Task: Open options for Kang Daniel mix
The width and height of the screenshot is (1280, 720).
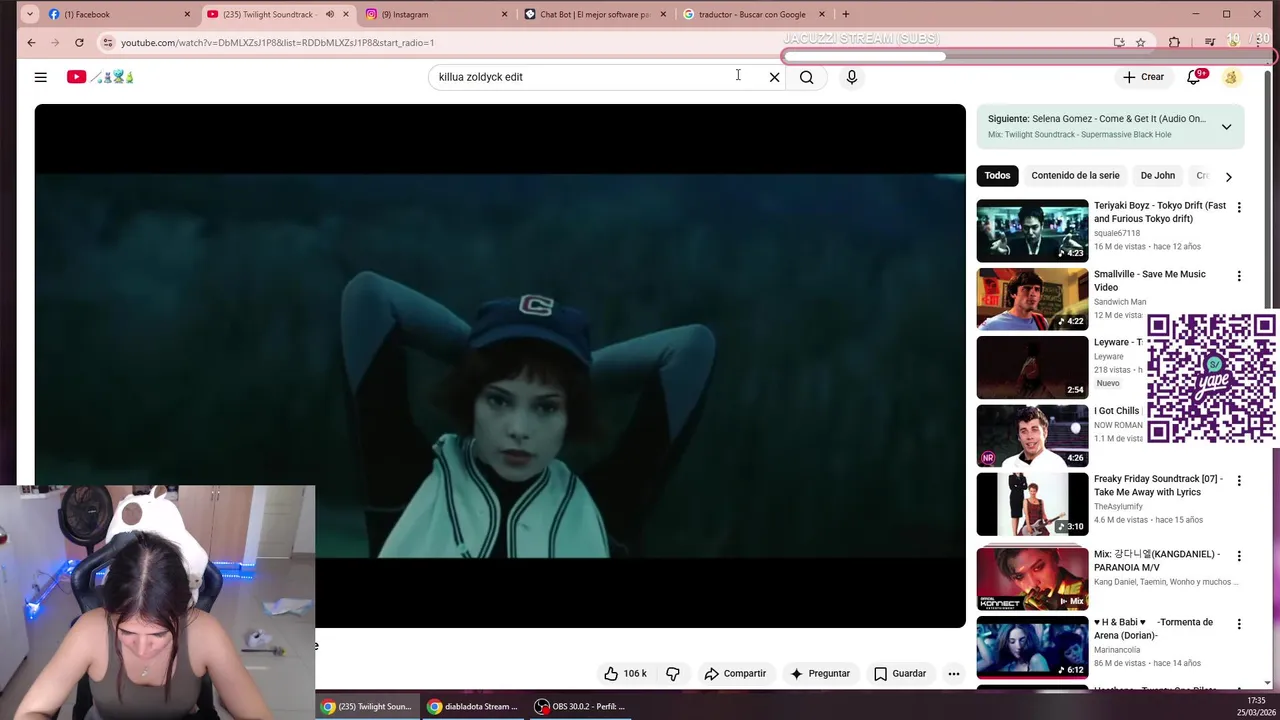Action: (x=1239, y=556)
